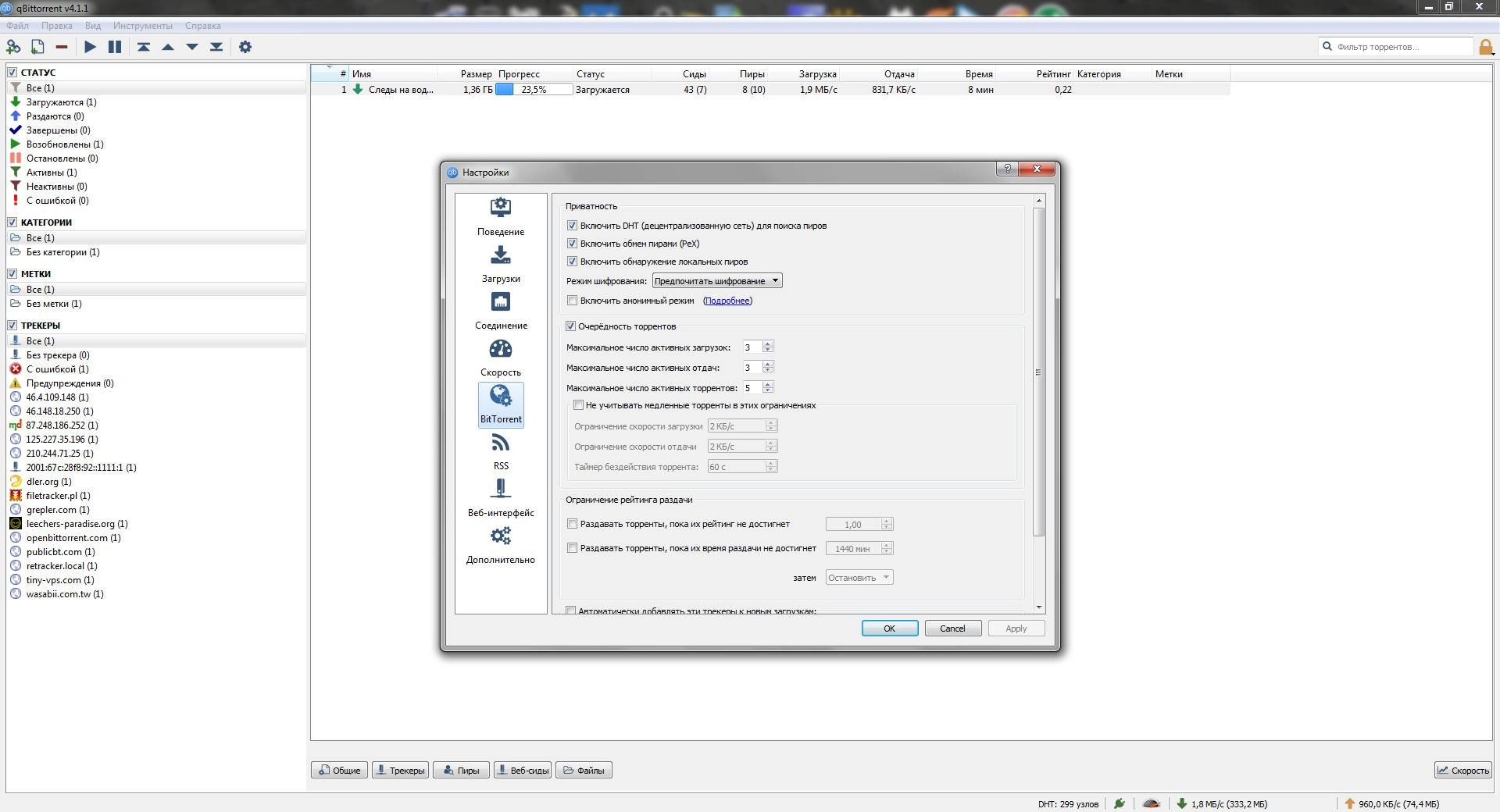Toggle Включить обмен пирами (PeX) checkbox
Image resolution: width=1500 pixels, height=812 pixels.
tap(572, 244)
